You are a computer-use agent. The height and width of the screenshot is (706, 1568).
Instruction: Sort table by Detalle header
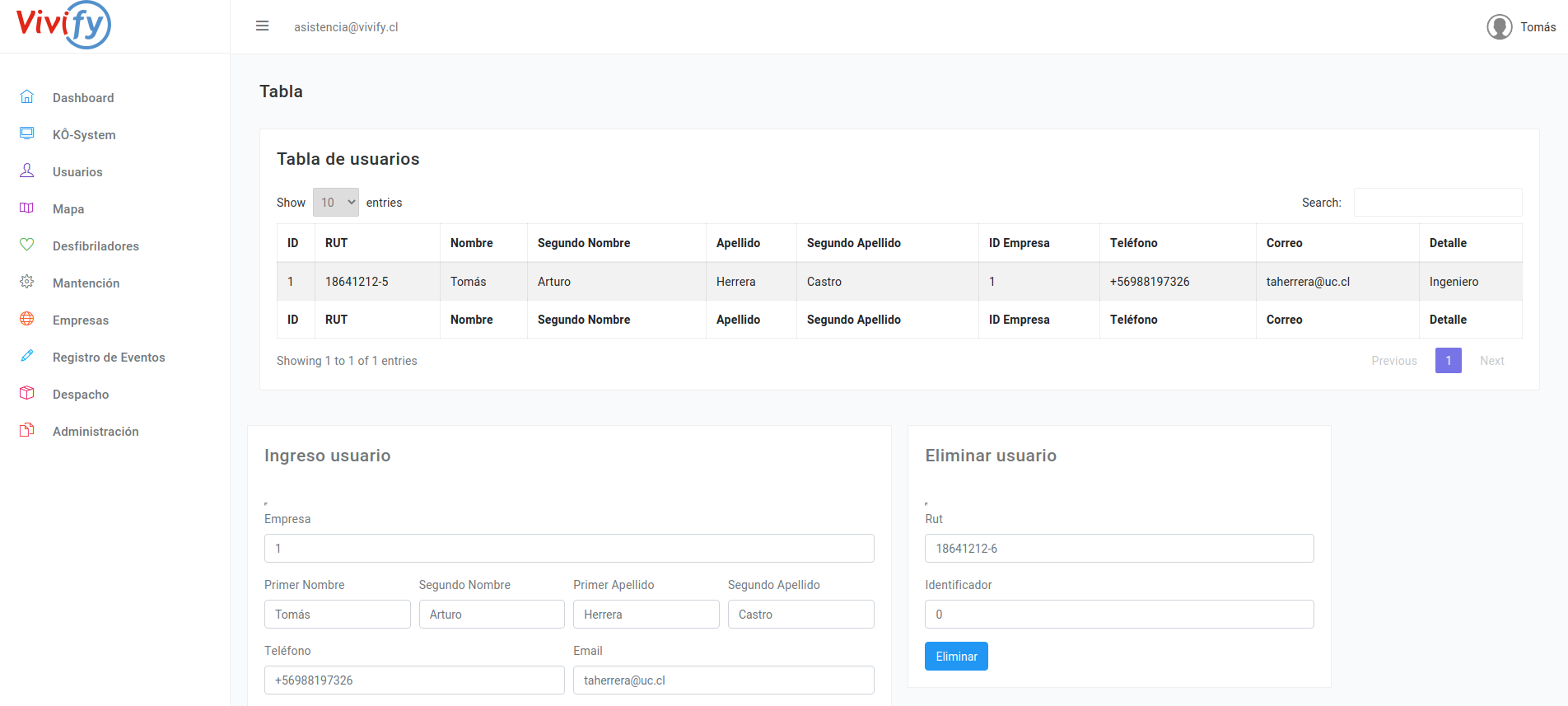click(x=1470, y=243)
